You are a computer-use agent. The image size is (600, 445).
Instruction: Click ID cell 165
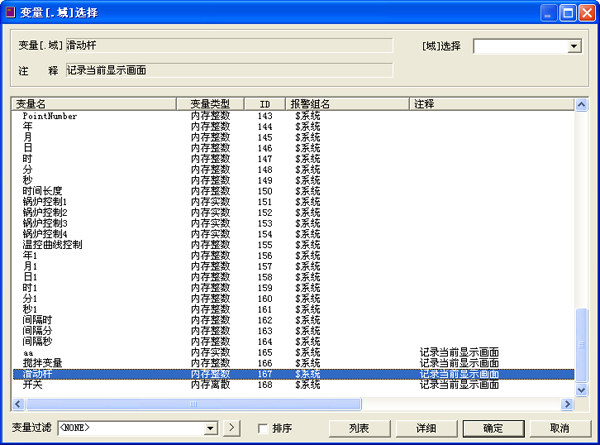click(x=265, y=352)
